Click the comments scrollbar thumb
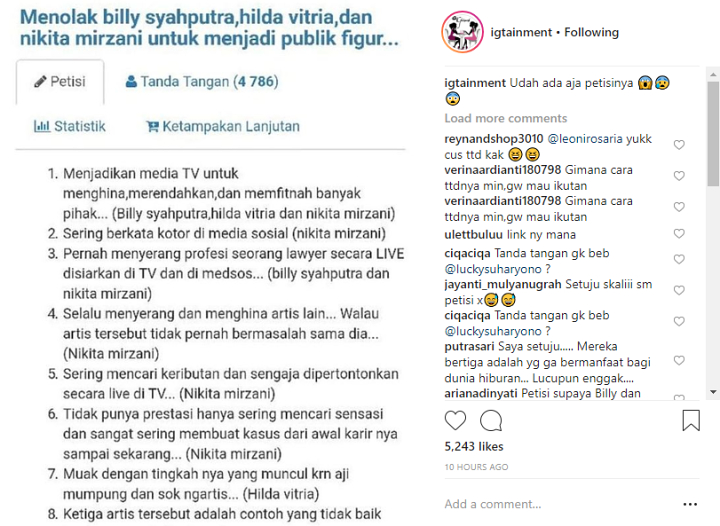The image size is (720, 526). click(x=713, y=133)
